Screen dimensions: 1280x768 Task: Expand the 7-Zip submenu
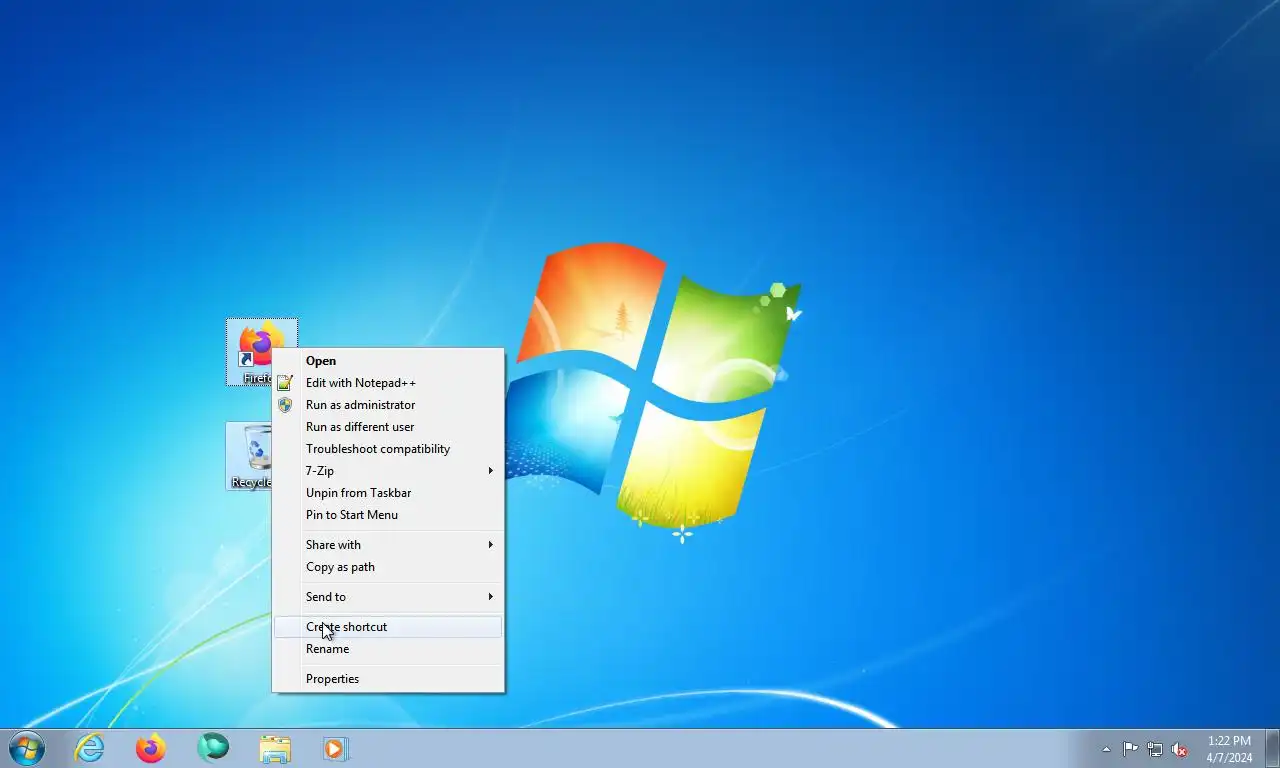click(388, 471)
